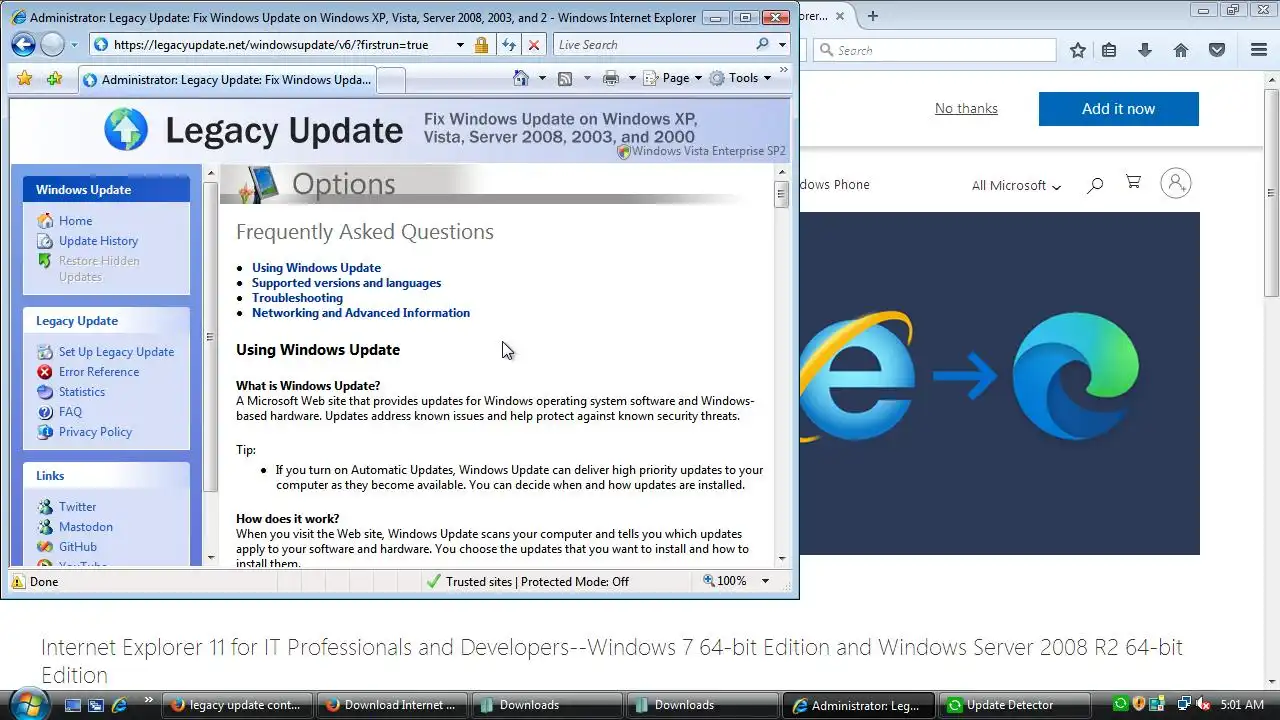Select the Legacy Update tab in IE
The image size is (1280, 720).
227,79
